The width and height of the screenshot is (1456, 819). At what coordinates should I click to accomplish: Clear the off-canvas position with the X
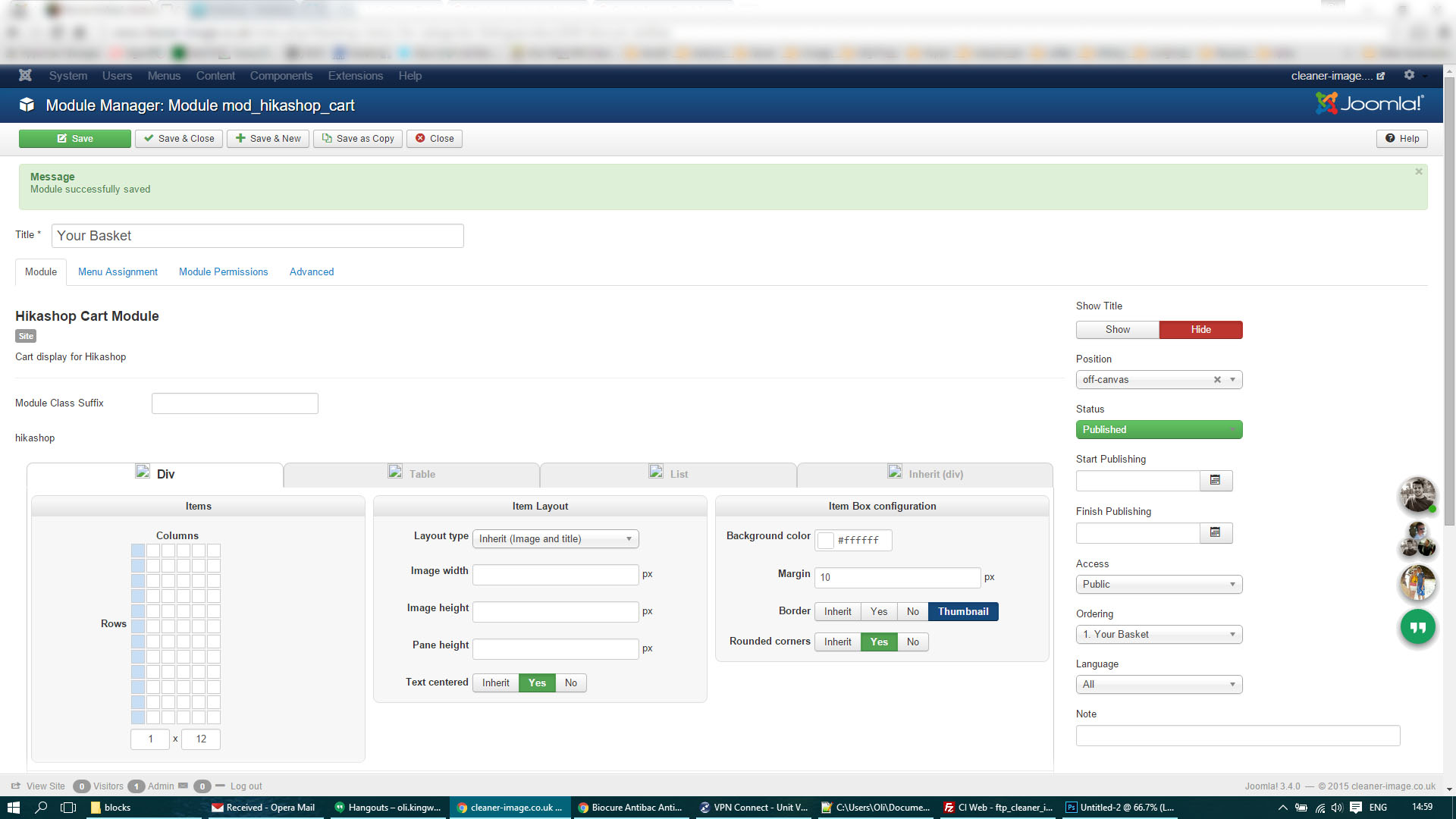tap(1217, 380)
